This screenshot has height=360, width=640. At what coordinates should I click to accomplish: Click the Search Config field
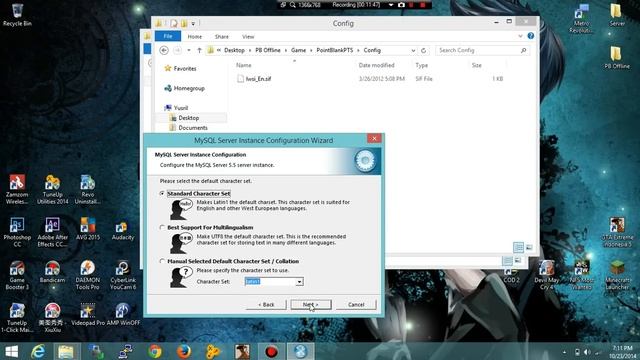(x=482, y=50)
